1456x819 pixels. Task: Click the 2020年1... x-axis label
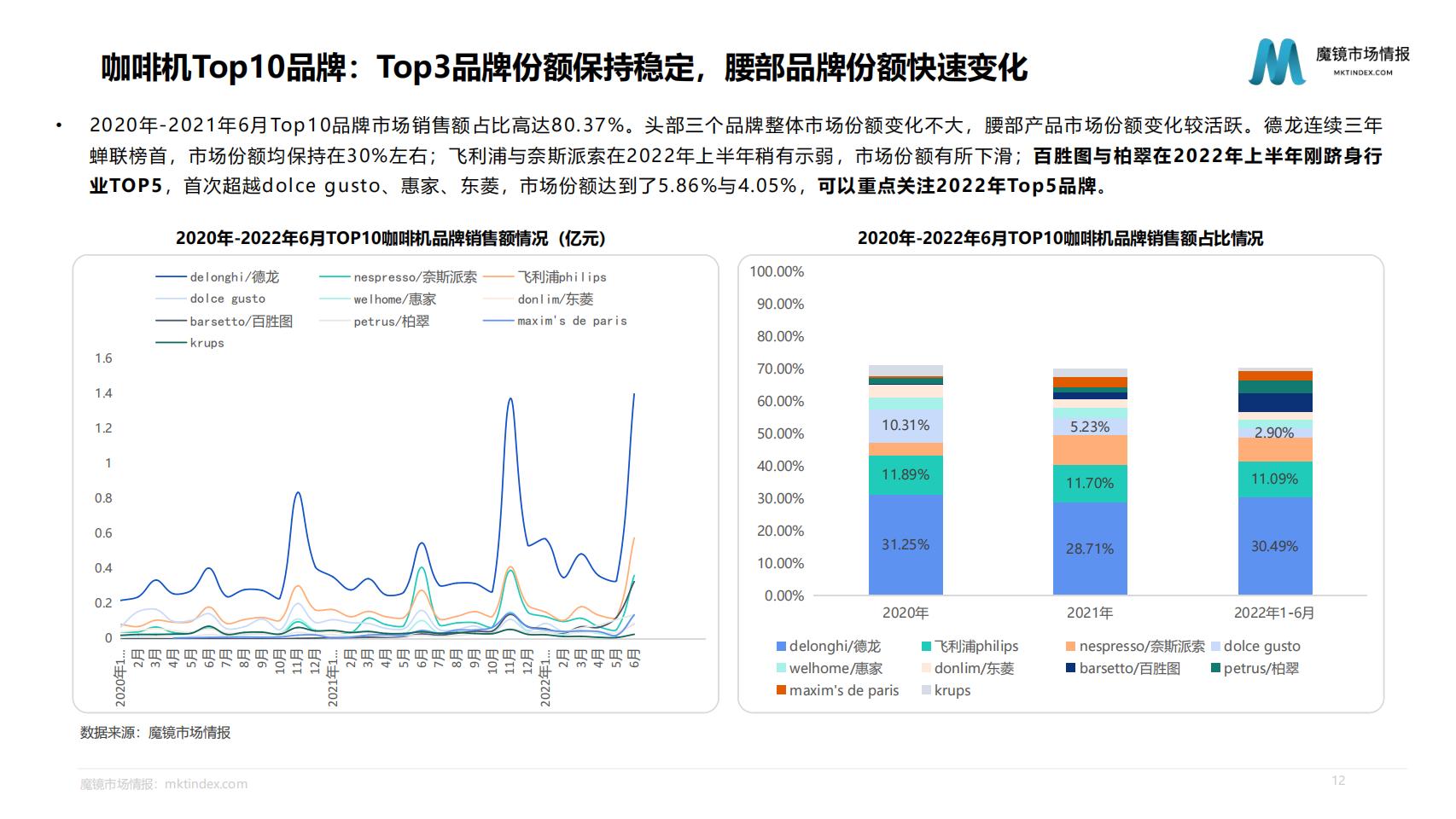pos(120,677)
